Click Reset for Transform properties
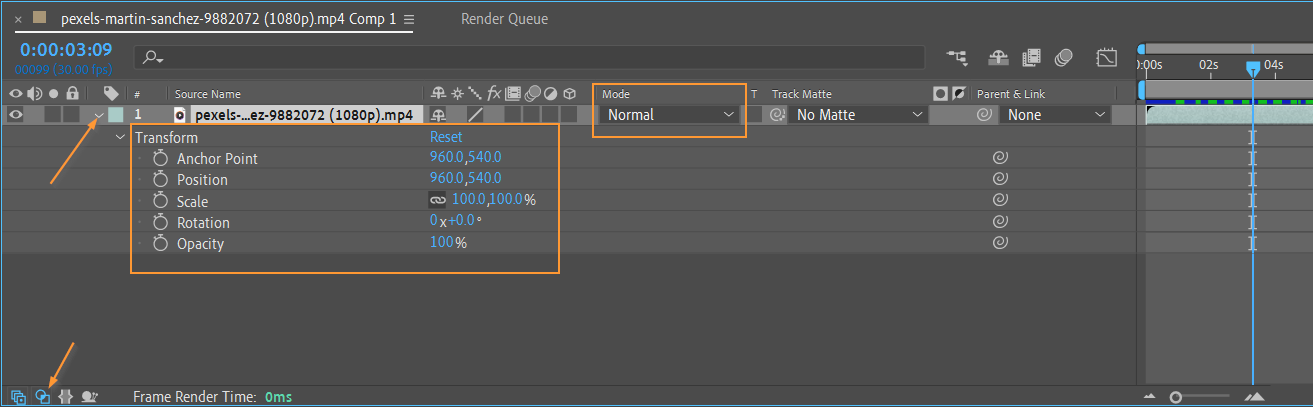 [446, 137]
